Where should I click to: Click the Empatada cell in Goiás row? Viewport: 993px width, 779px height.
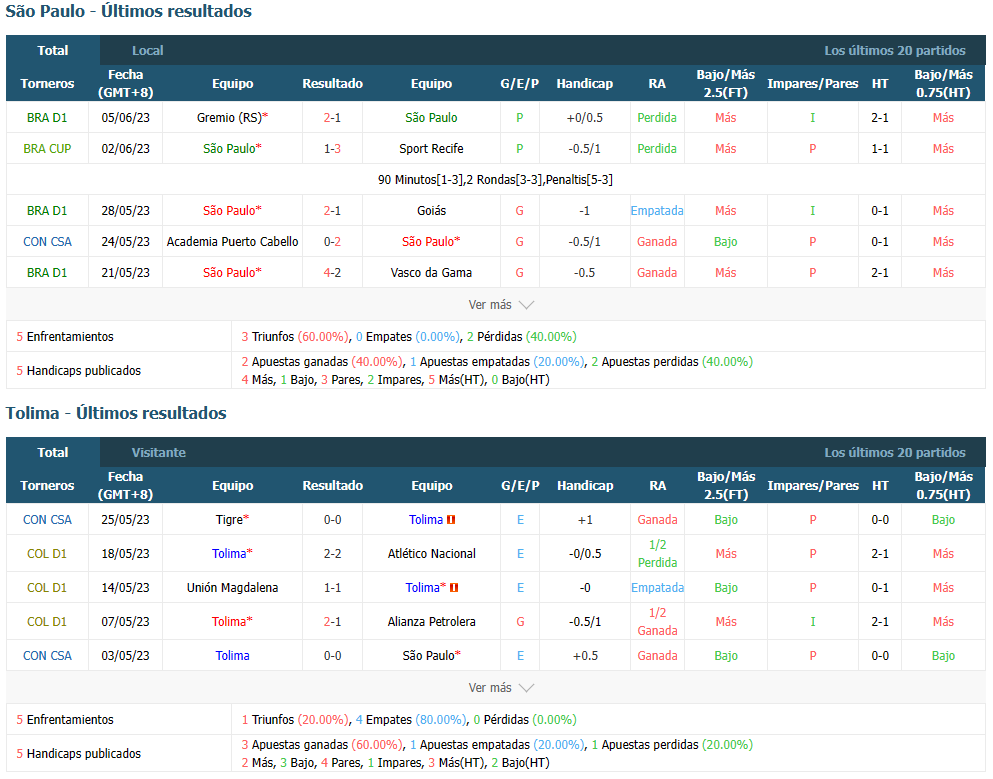[657, 211]
